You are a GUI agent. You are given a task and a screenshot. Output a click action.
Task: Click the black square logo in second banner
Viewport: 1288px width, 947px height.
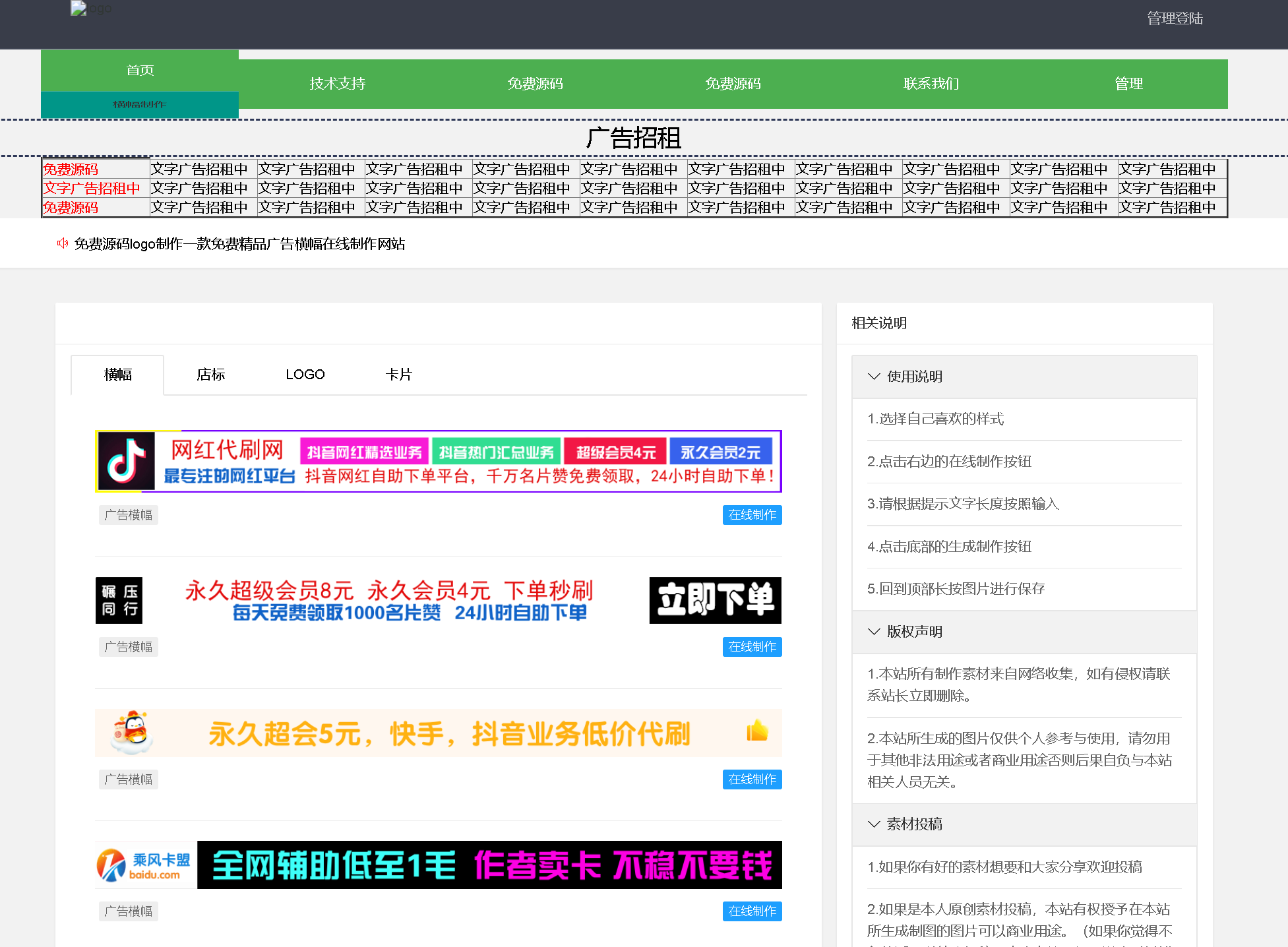tap(119, 600)
